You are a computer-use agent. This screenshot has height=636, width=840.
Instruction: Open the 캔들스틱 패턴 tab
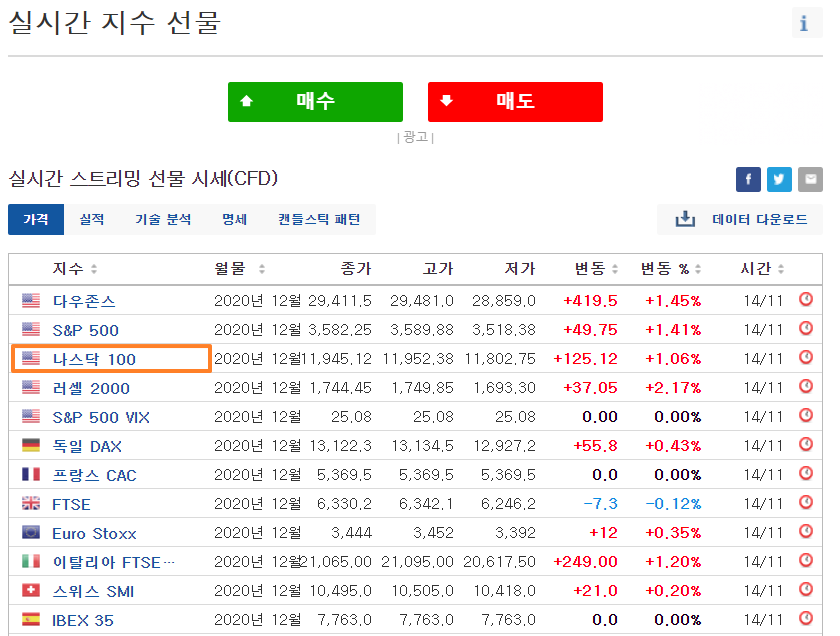pyautogui.click(x=319, y=219)
